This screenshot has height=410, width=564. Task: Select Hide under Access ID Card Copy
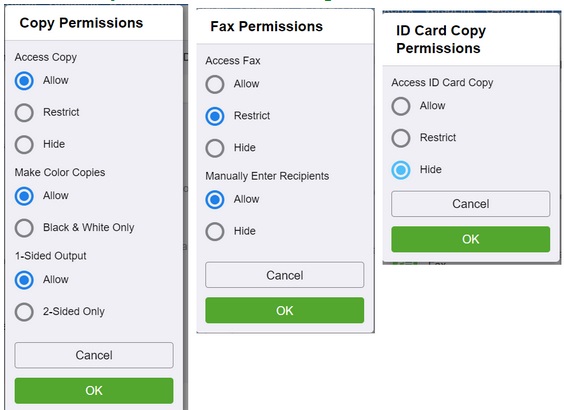point(401,170)
